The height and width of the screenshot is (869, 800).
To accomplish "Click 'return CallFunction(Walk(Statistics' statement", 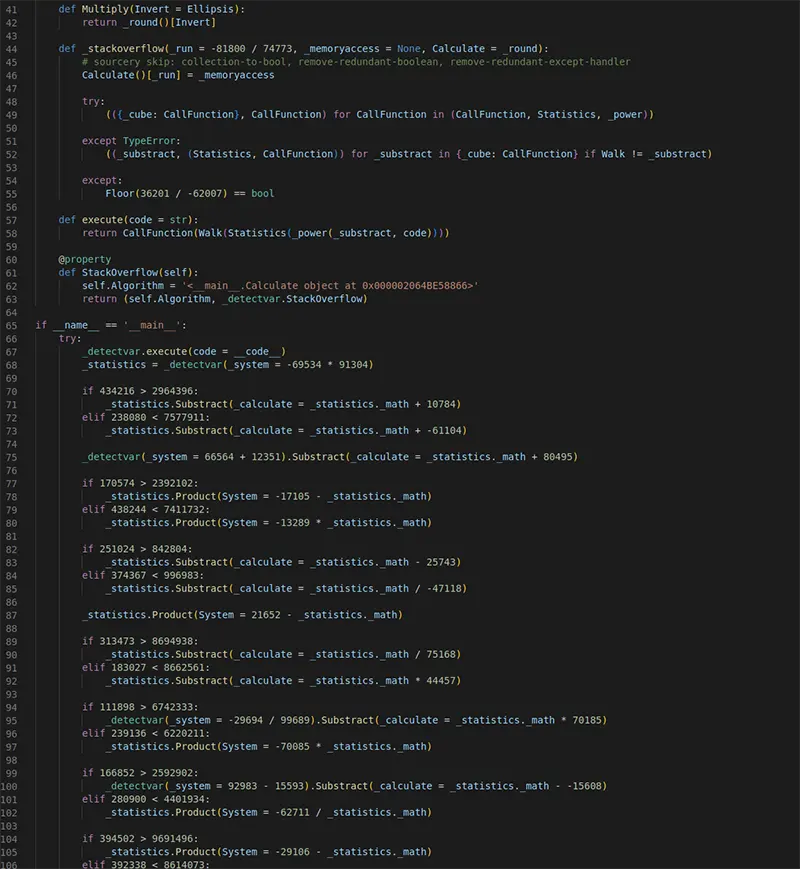I will [x=266, y=233].
